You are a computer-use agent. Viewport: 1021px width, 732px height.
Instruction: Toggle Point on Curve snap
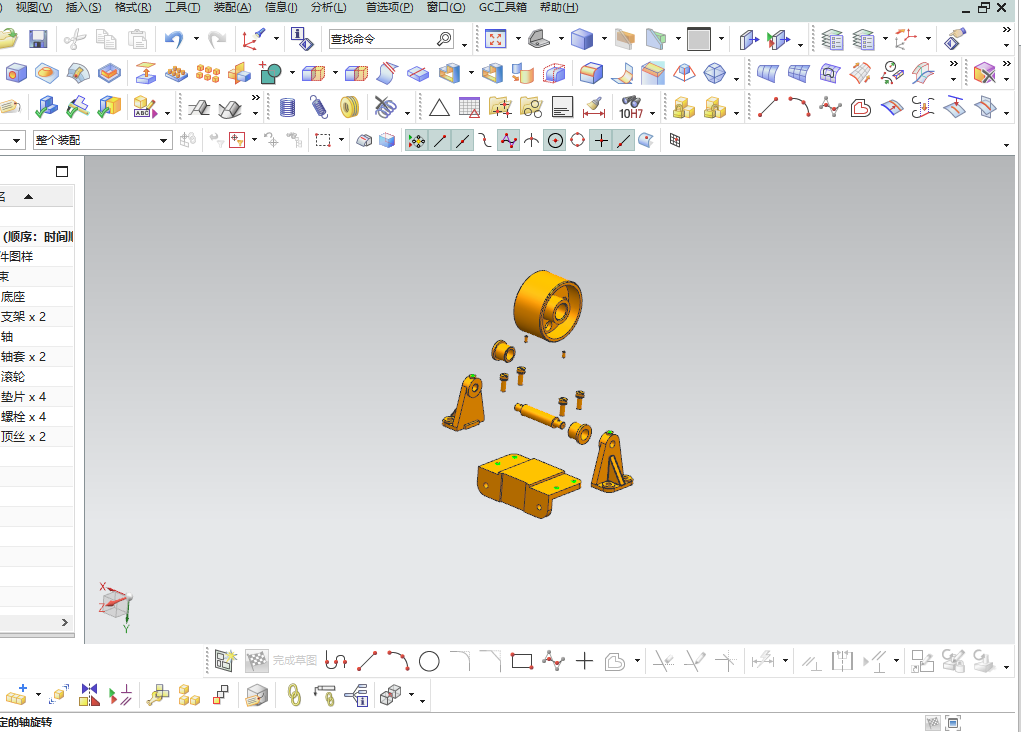[x=624, y=140]
